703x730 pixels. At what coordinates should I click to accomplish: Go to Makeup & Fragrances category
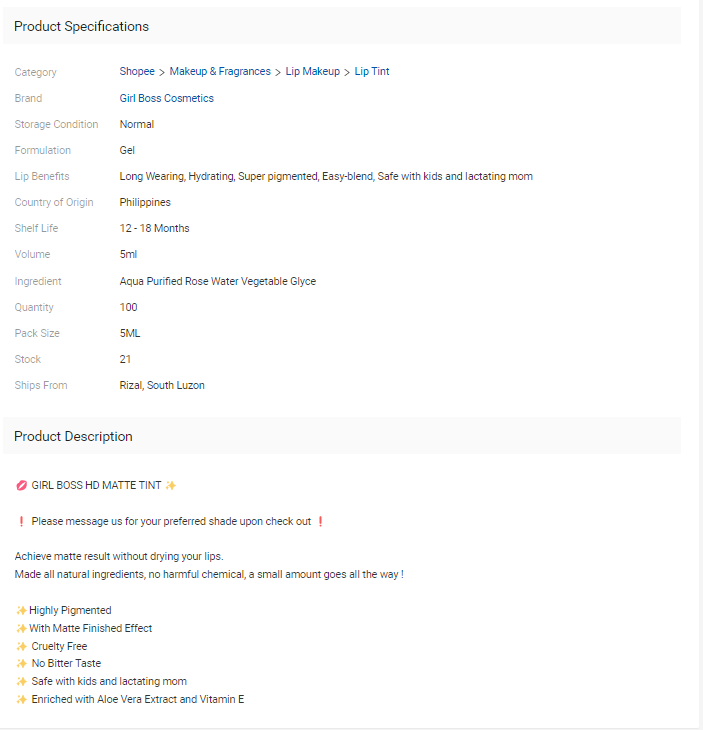[220, 72]
